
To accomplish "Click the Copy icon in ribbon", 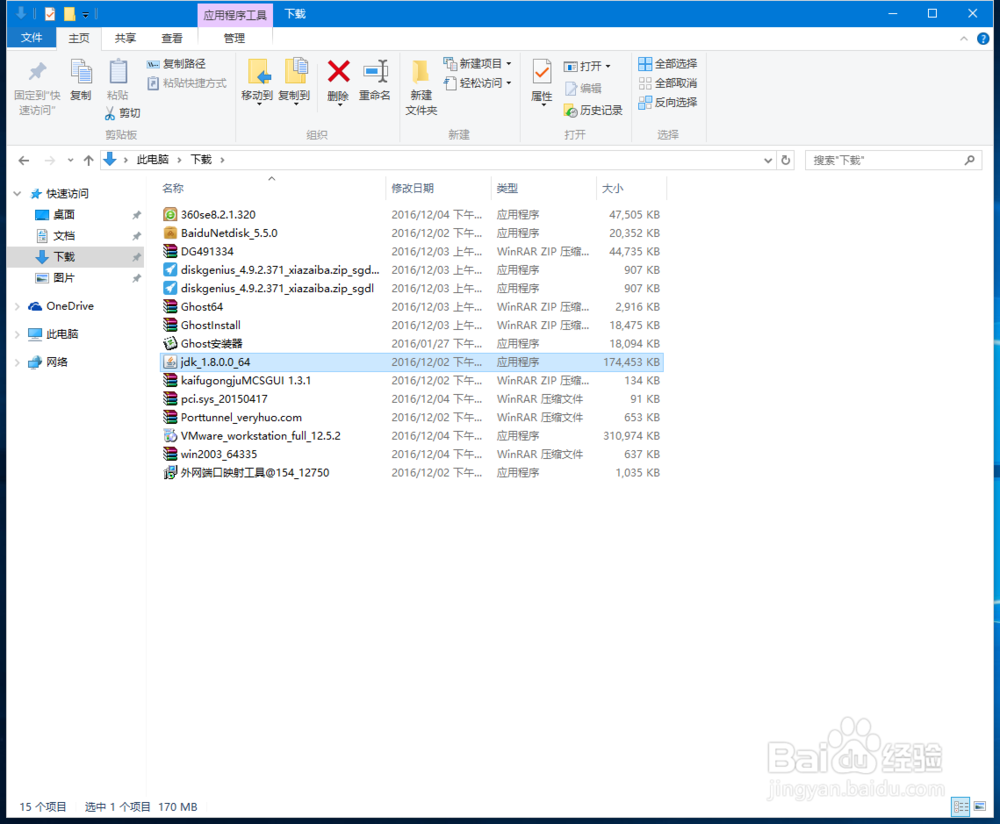I will click(x=81, y=71).
